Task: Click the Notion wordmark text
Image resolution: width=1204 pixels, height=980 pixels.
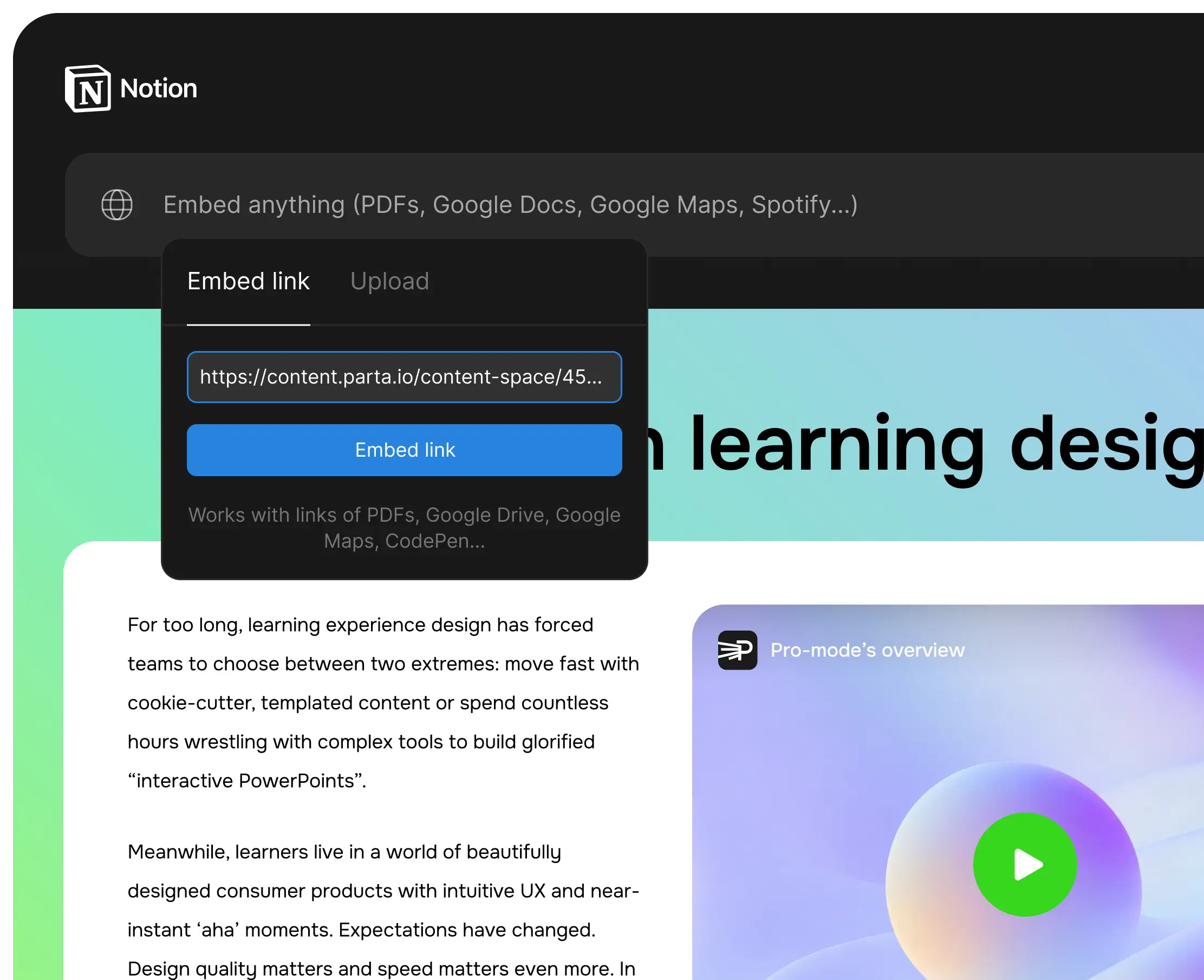Action: [x=159, y=89]
